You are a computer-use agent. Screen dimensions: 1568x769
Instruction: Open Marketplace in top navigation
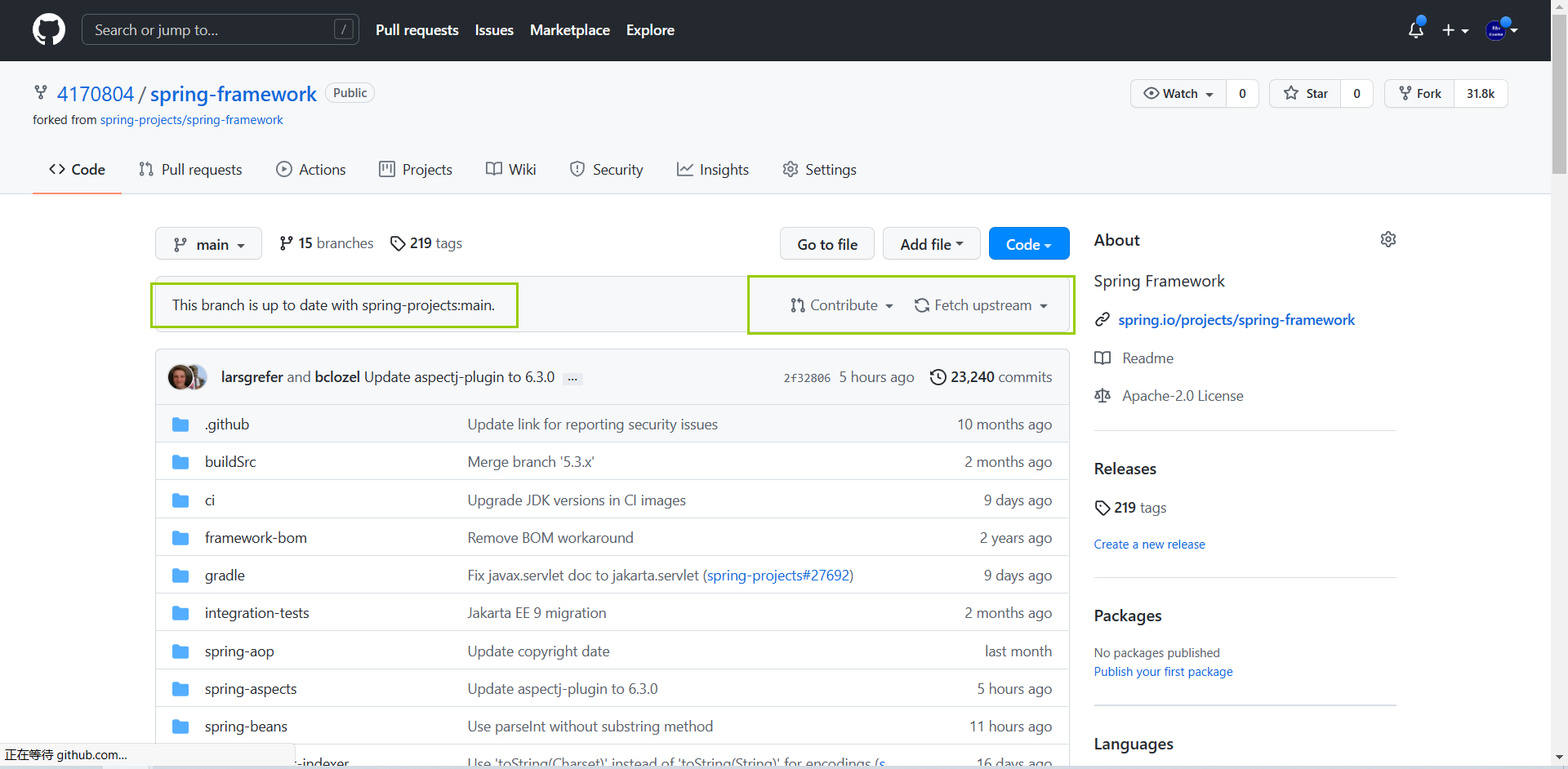click(570, 30)
